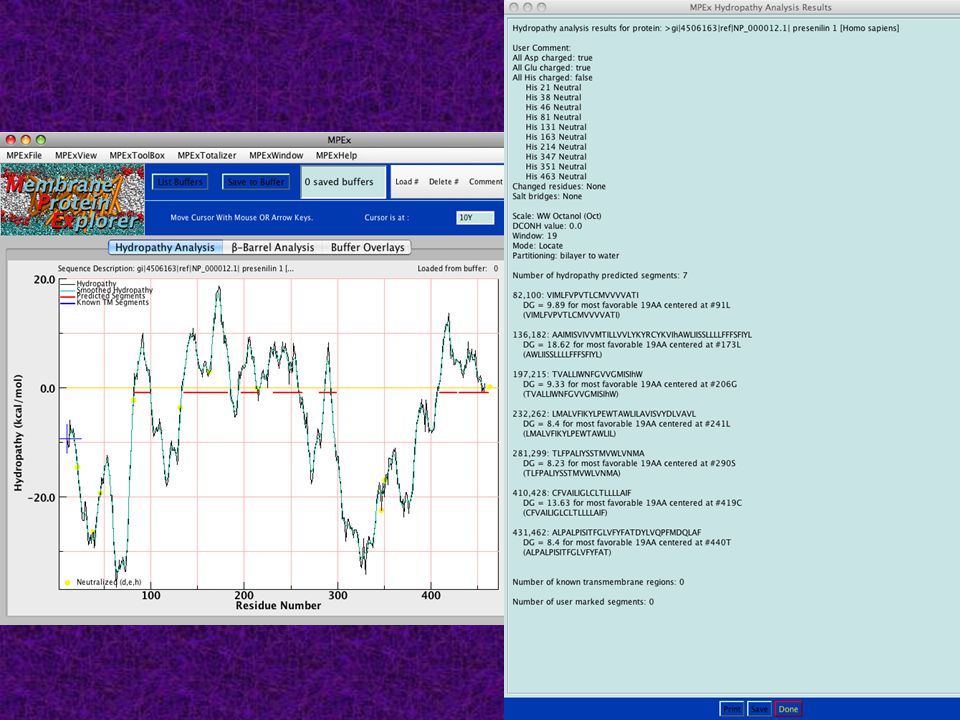Click the 'Salt bridges: None' line
Screen dimensions: 960x720
click(547, 196)
